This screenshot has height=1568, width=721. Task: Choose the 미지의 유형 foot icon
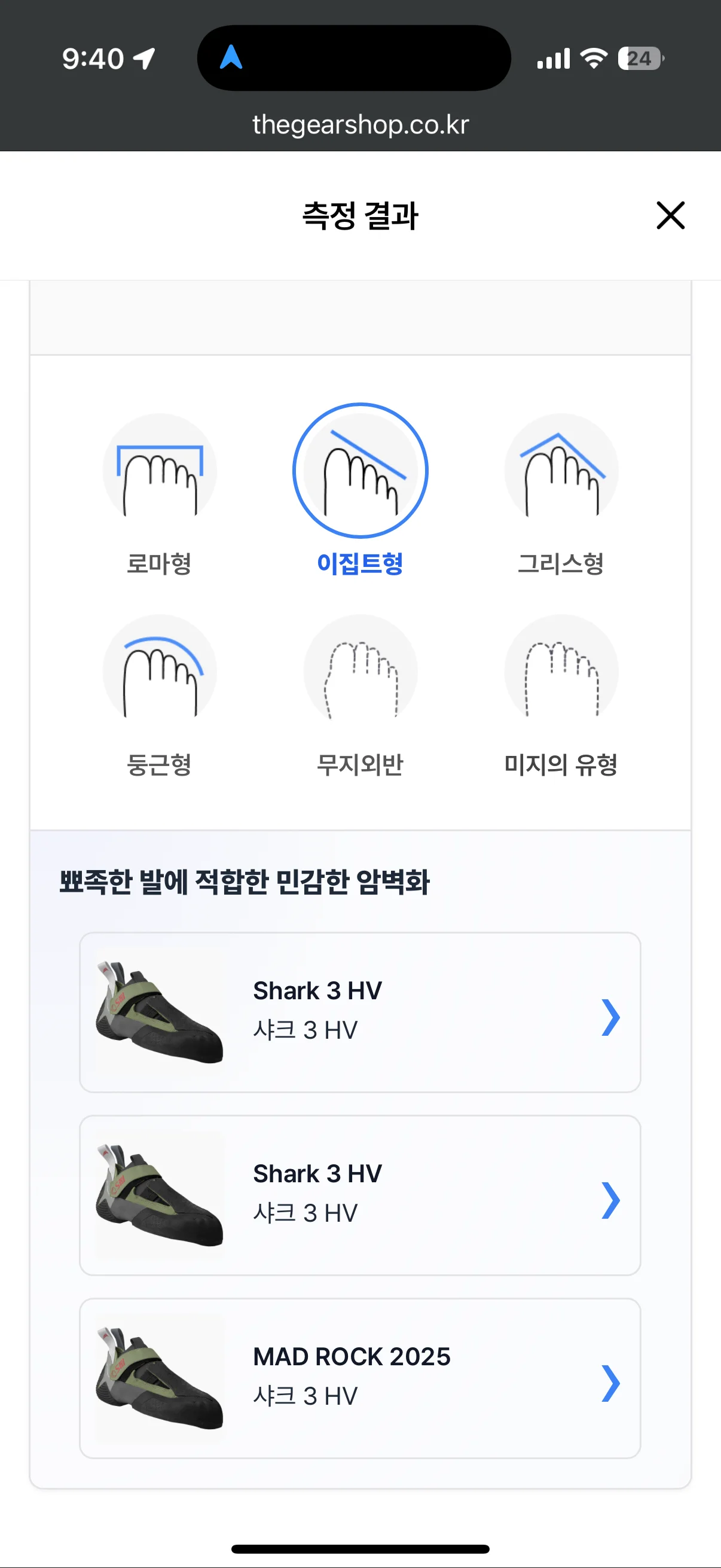coord(561,672)
